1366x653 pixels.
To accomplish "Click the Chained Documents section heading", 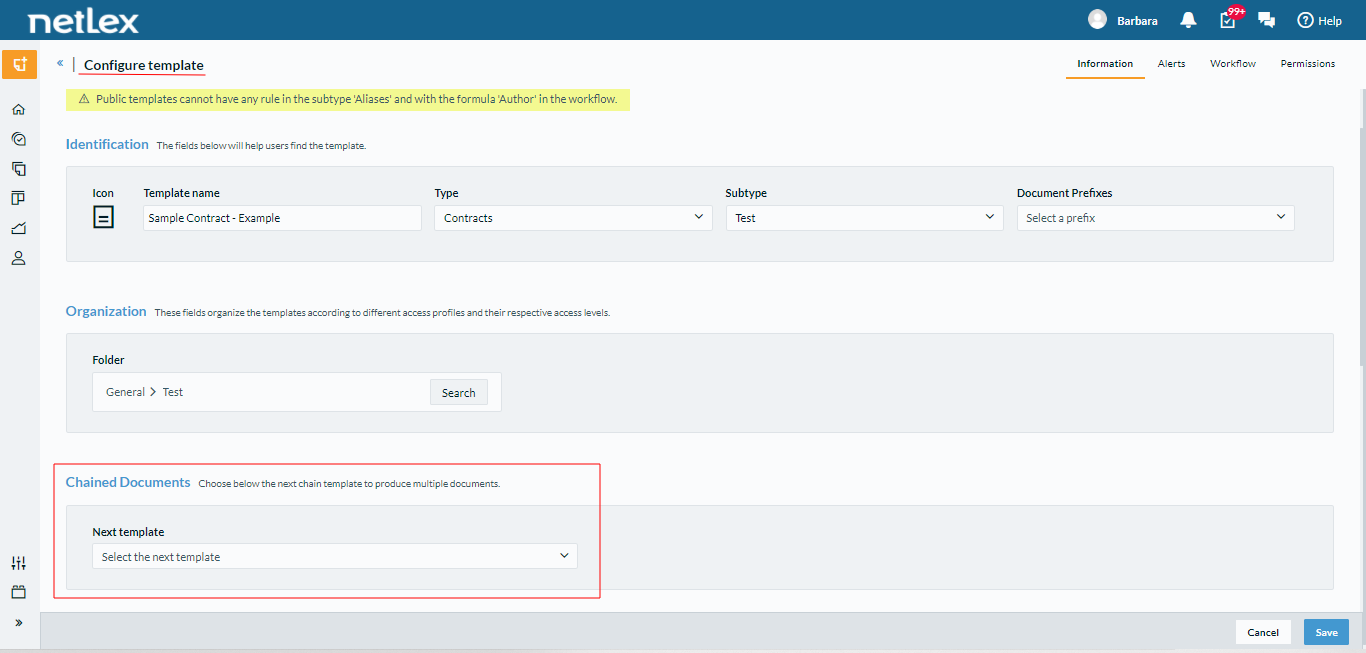I will 128,482.
